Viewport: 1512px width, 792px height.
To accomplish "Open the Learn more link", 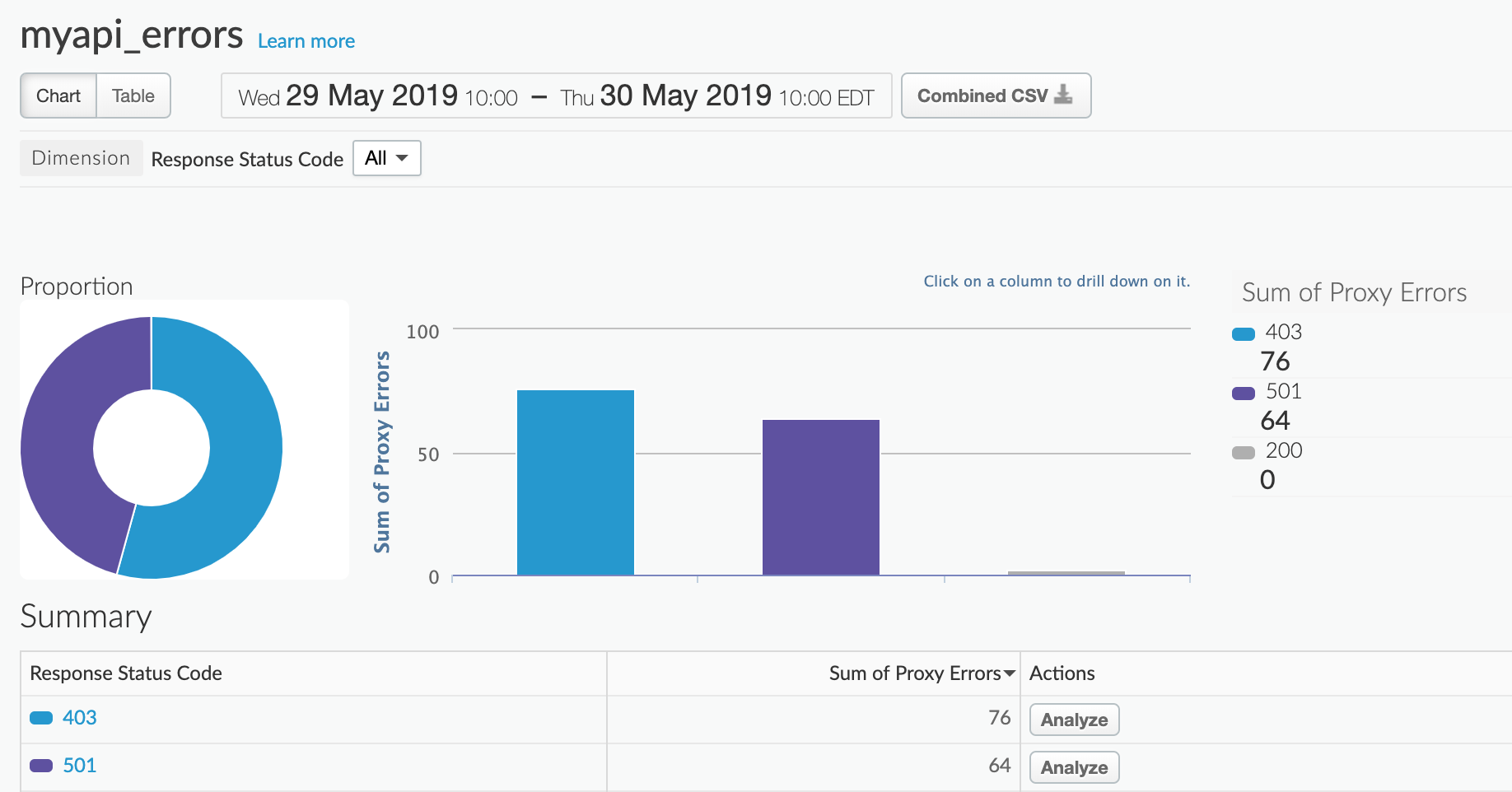I will point(306,41).
